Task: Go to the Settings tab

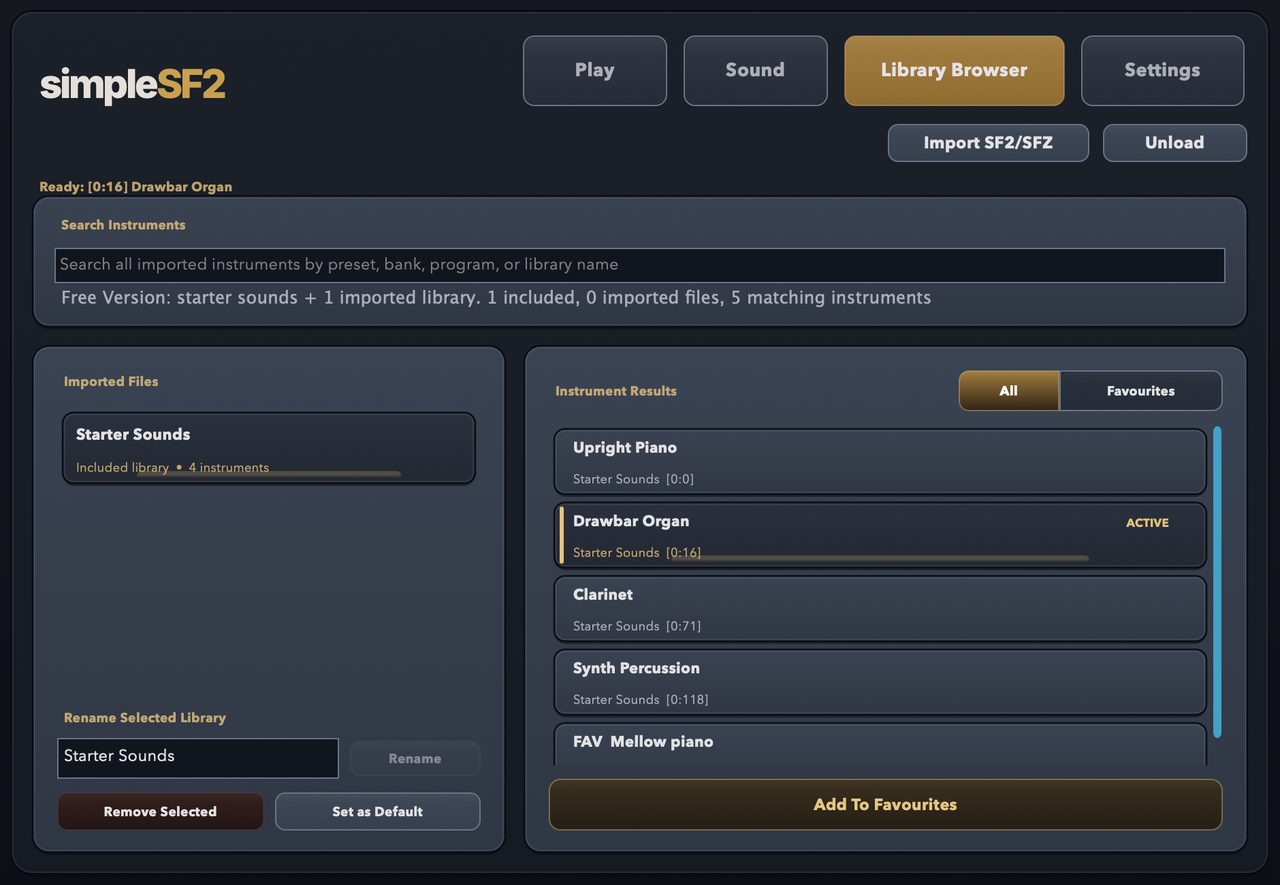Action: (1162, 70)
